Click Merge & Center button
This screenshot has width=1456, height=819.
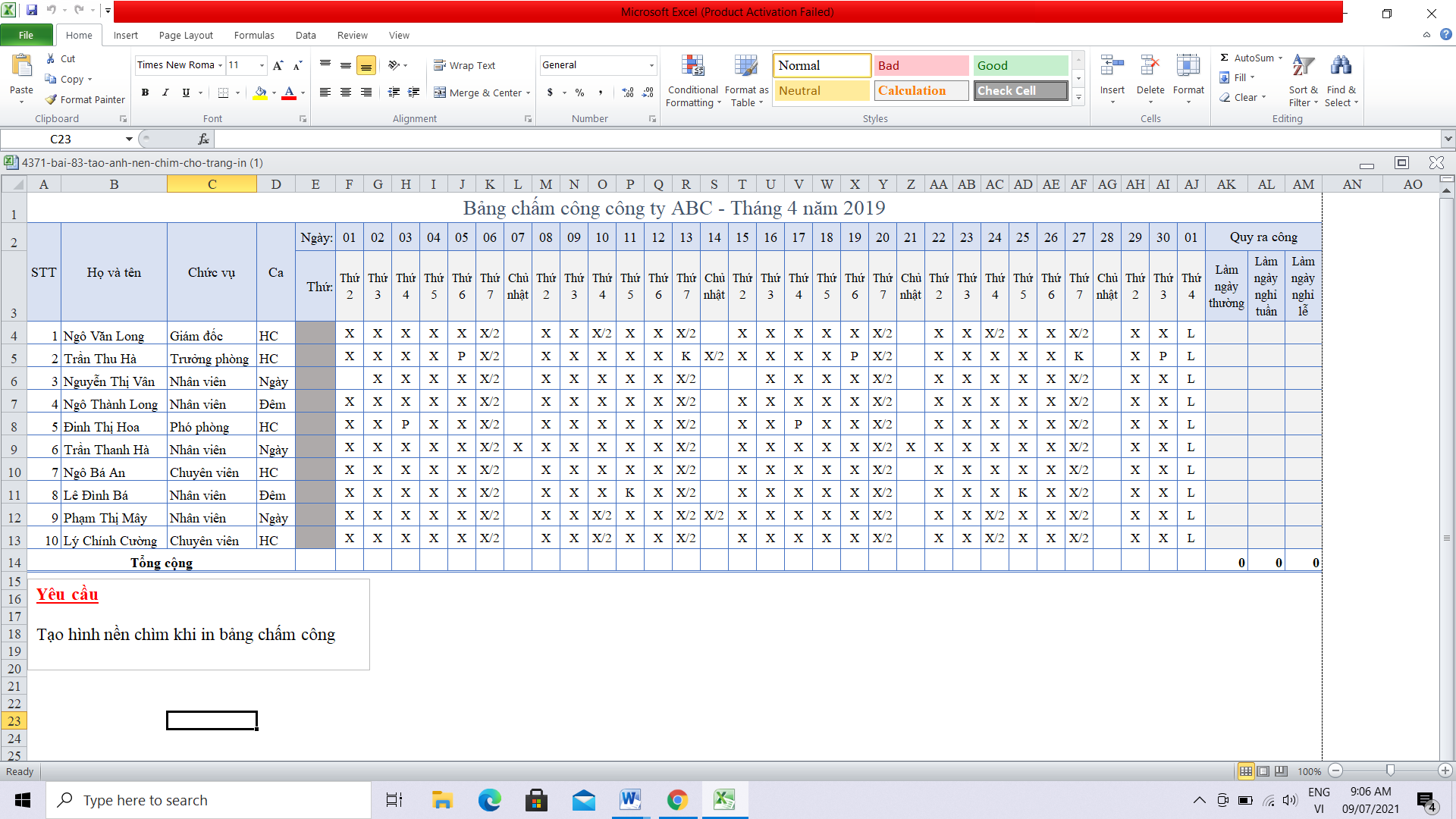click(x=478, y=93)
